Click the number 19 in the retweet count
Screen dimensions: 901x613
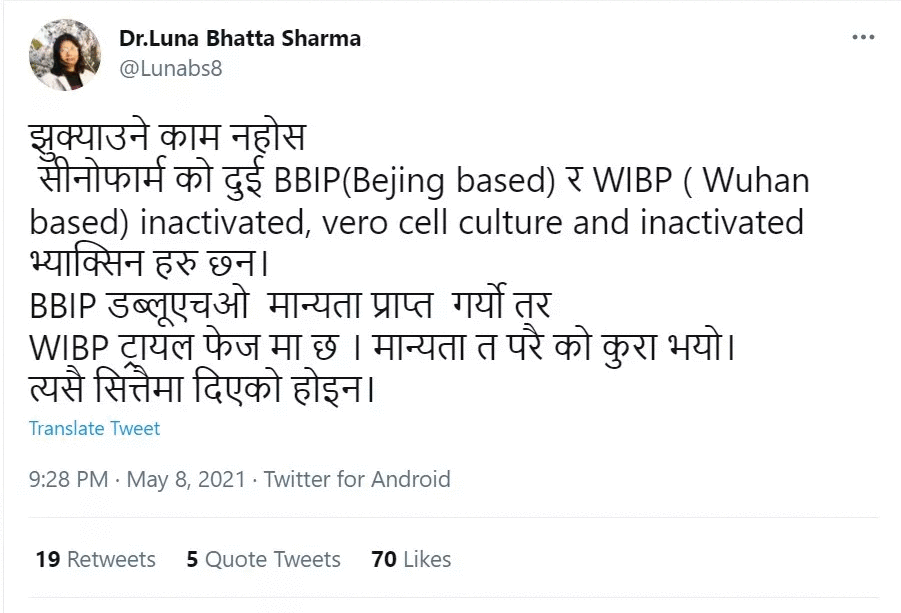48,560
